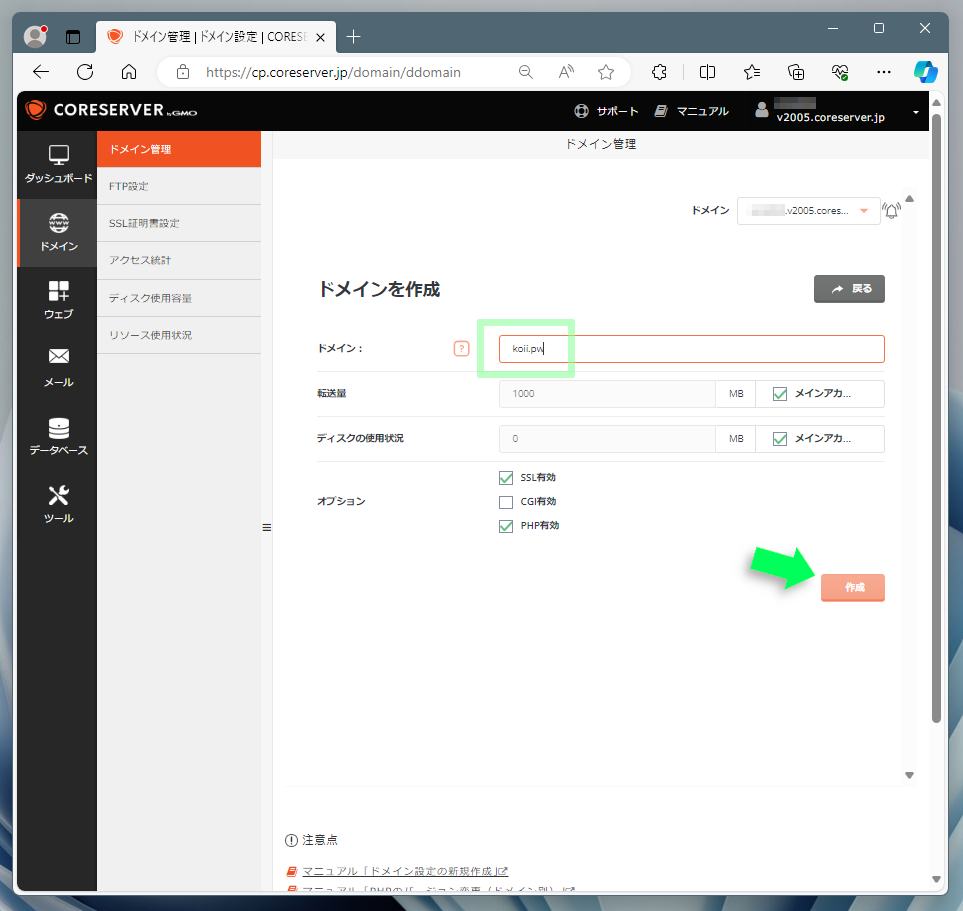Open the リソース使用状況 menu item

179,335
